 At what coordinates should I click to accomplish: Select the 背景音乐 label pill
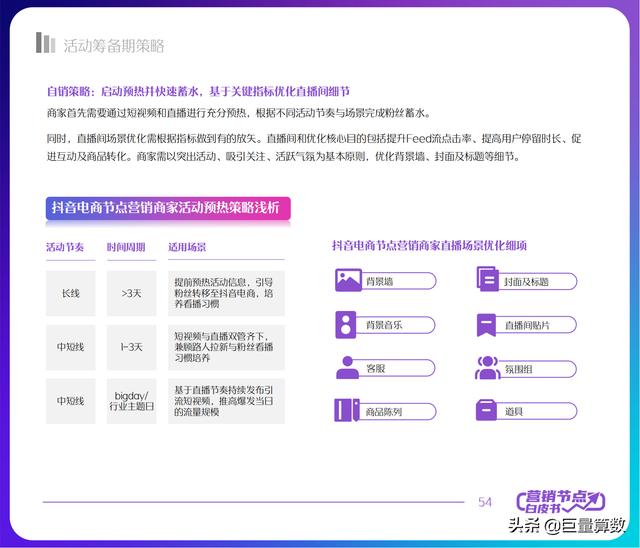395,325
